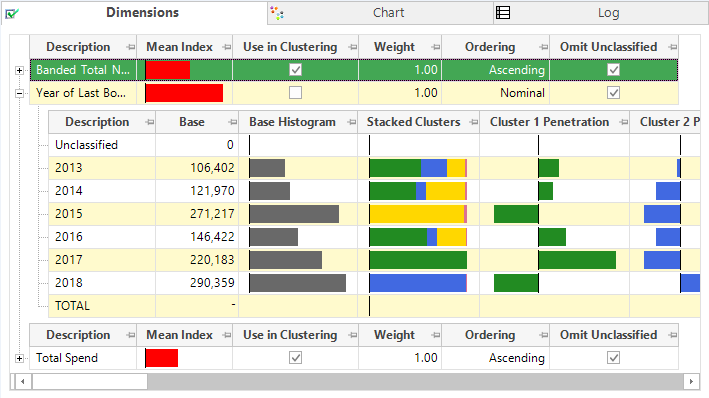
Task: Click the Weight value of Total Spend
Action: (426, 358)
